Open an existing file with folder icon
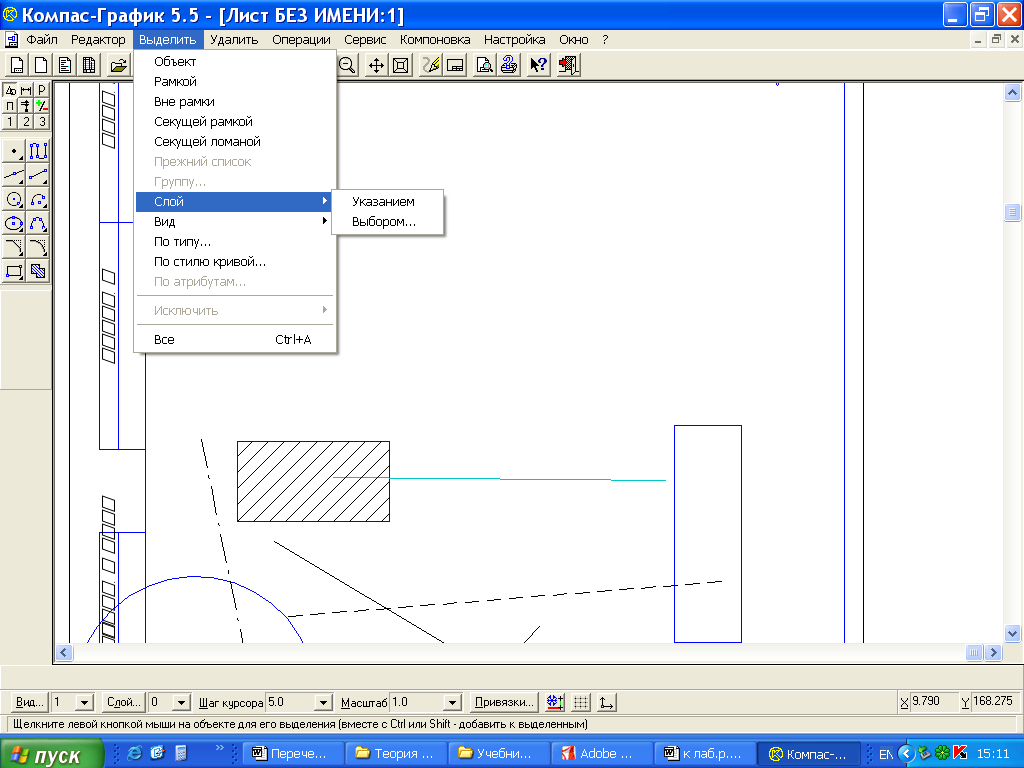Image resolution: width=1024 pixels, height=768 pixels. click(118, 65)
